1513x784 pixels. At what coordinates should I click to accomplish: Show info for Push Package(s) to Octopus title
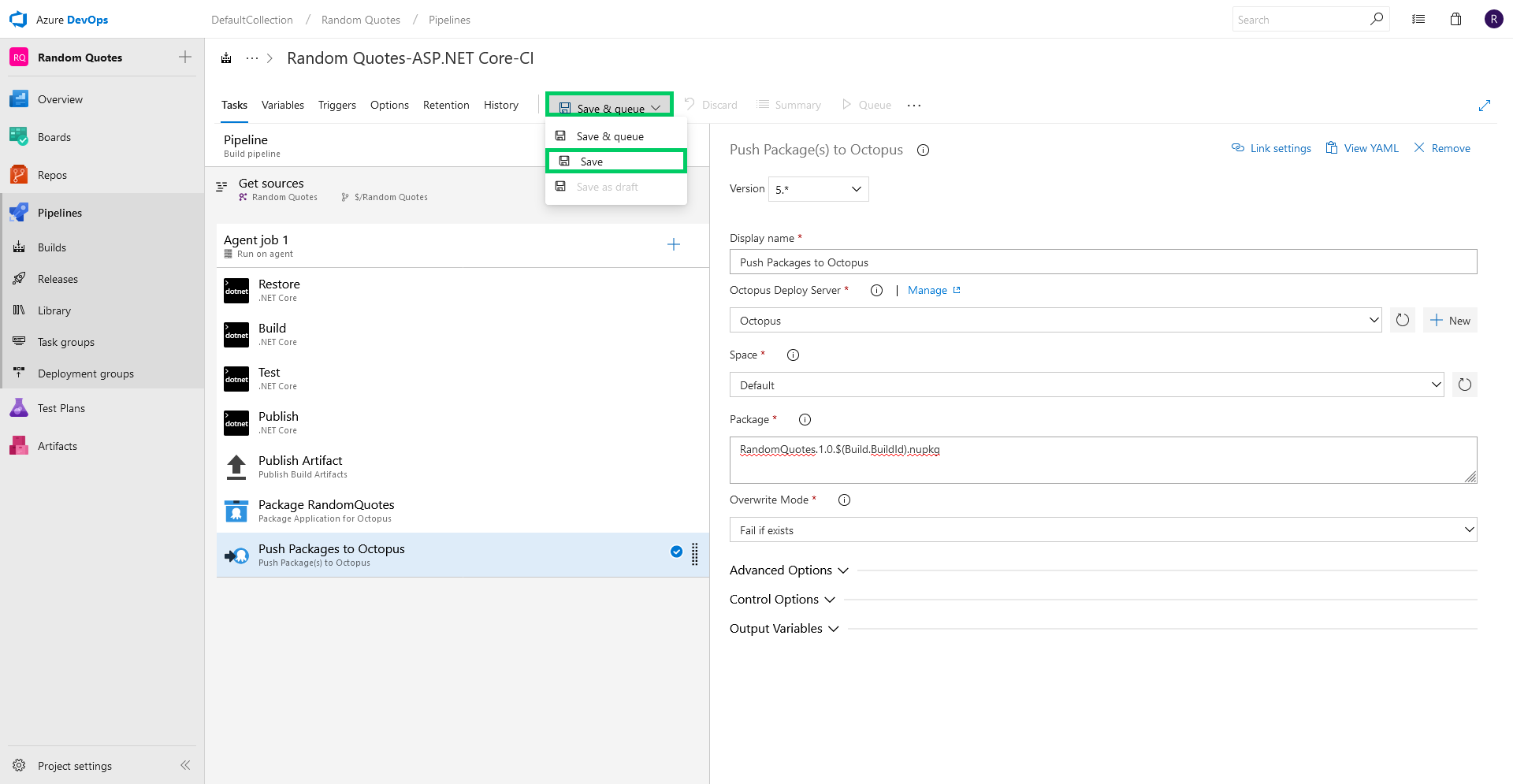coord(923,150)
